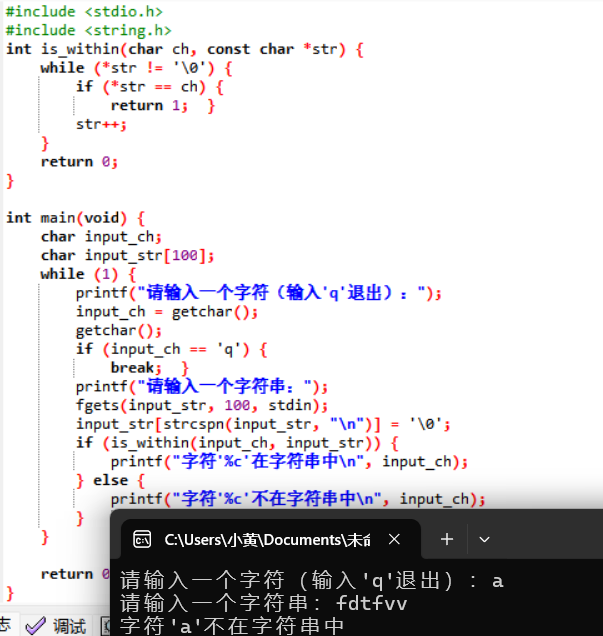Click the 'int is_within(char ch, const char *str)' line

[185, 49]
